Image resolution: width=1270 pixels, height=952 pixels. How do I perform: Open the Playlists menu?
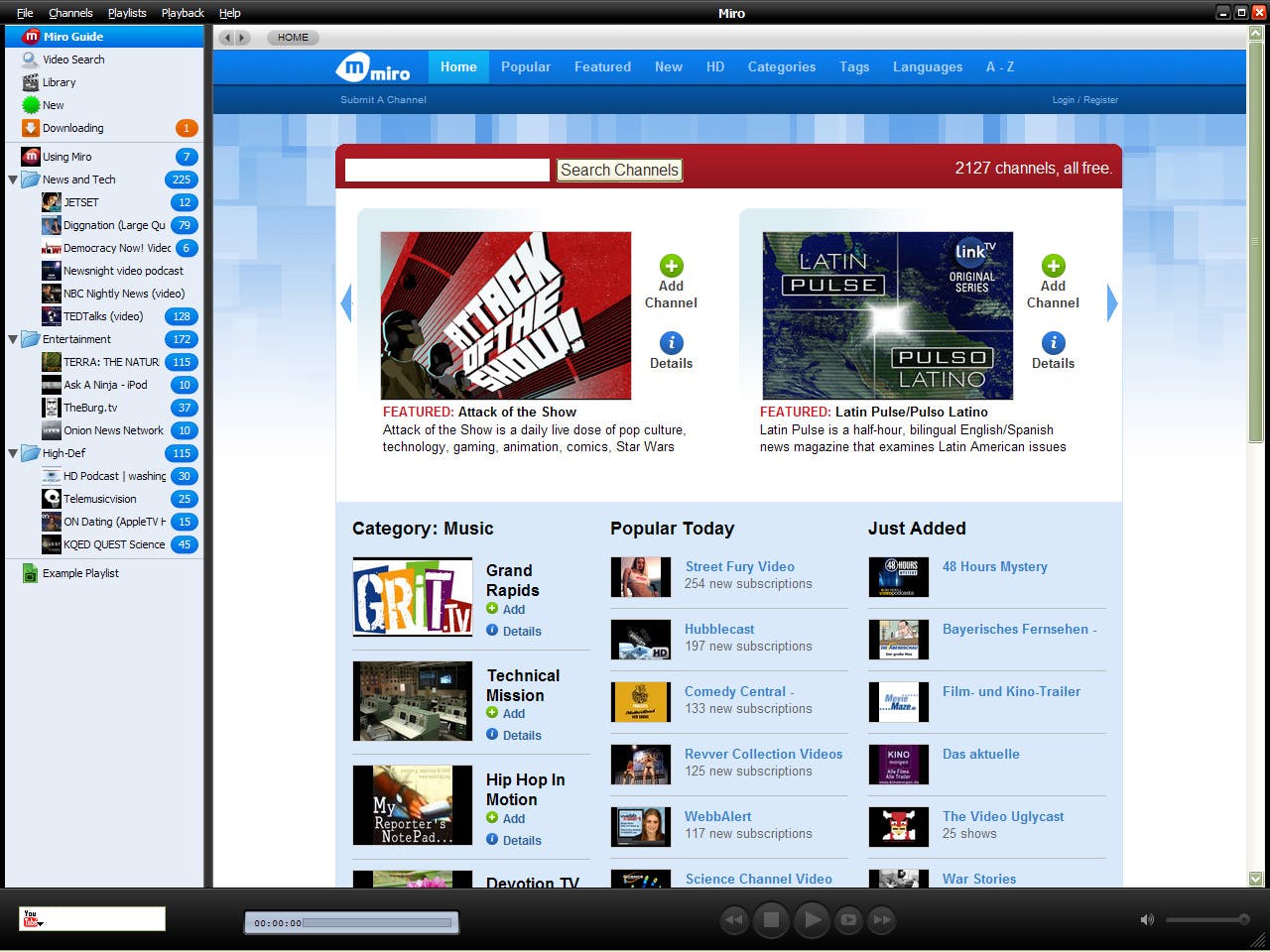127,13
